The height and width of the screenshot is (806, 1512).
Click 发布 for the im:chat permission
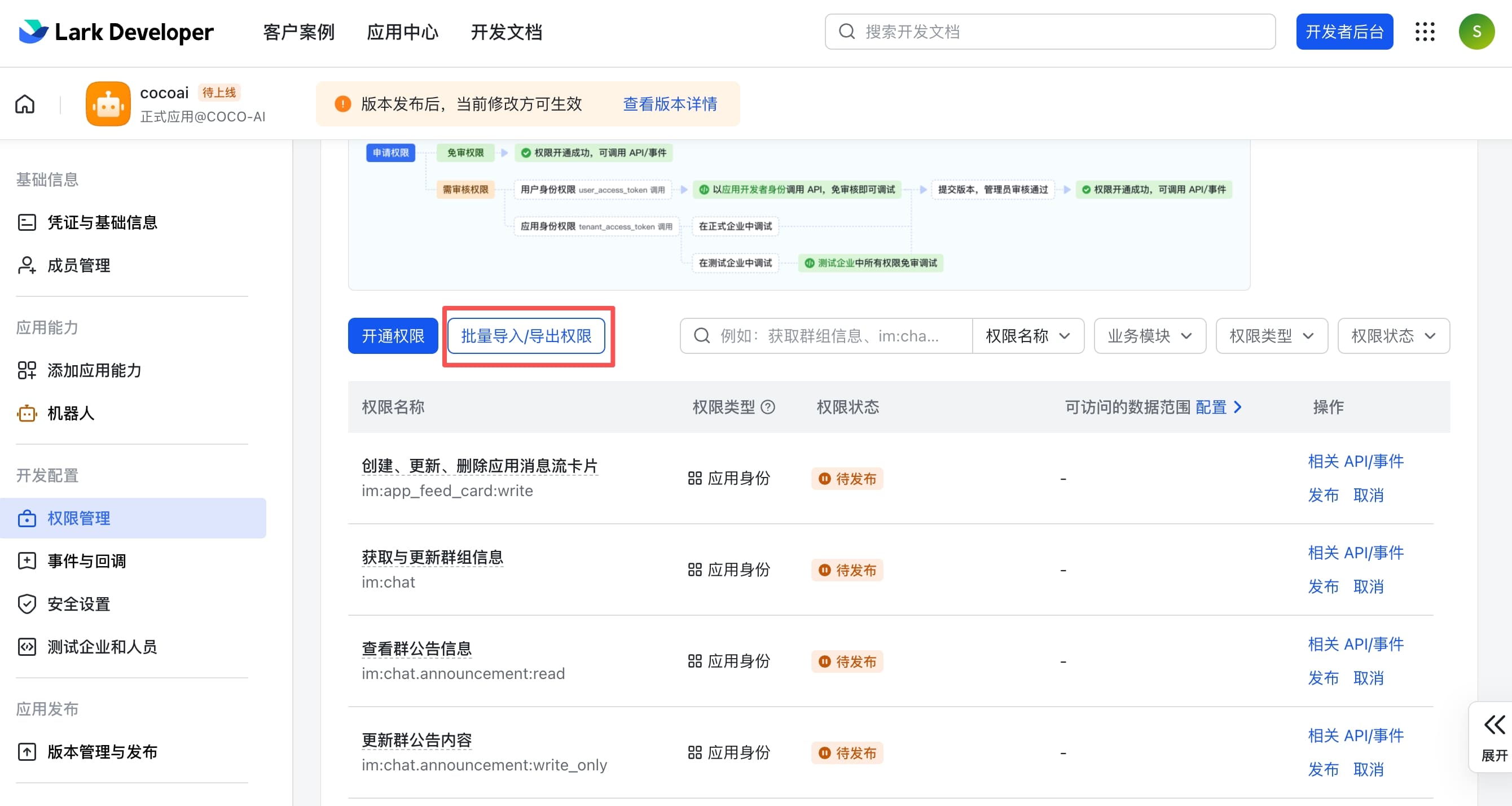tap(1323, 586)
